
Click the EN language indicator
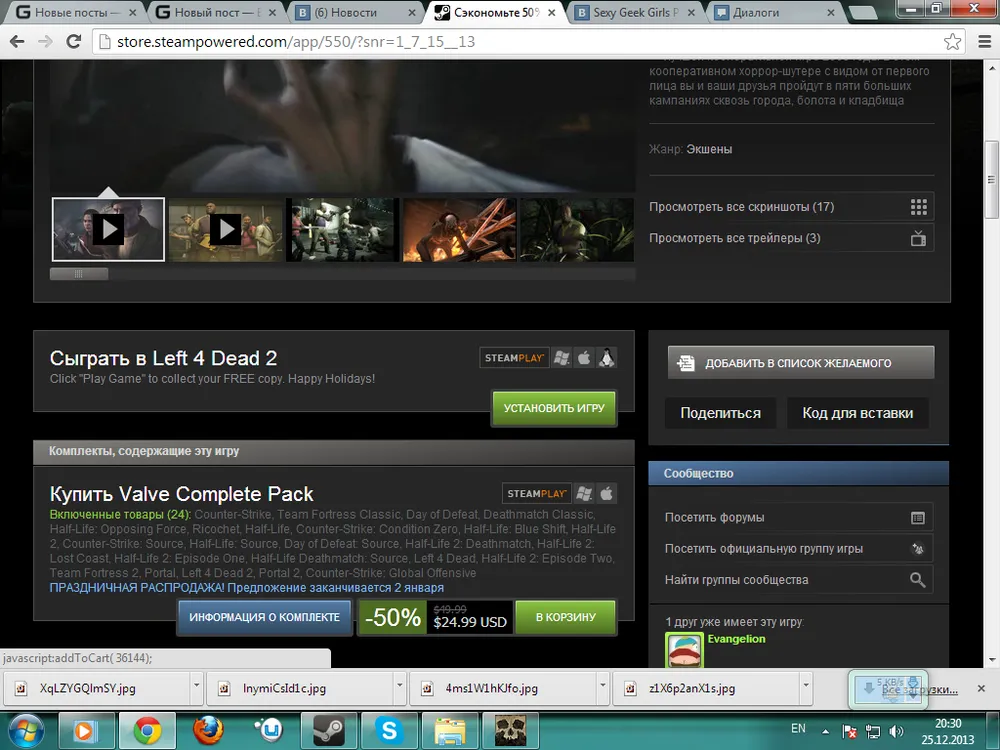click(x=798, y=729)
